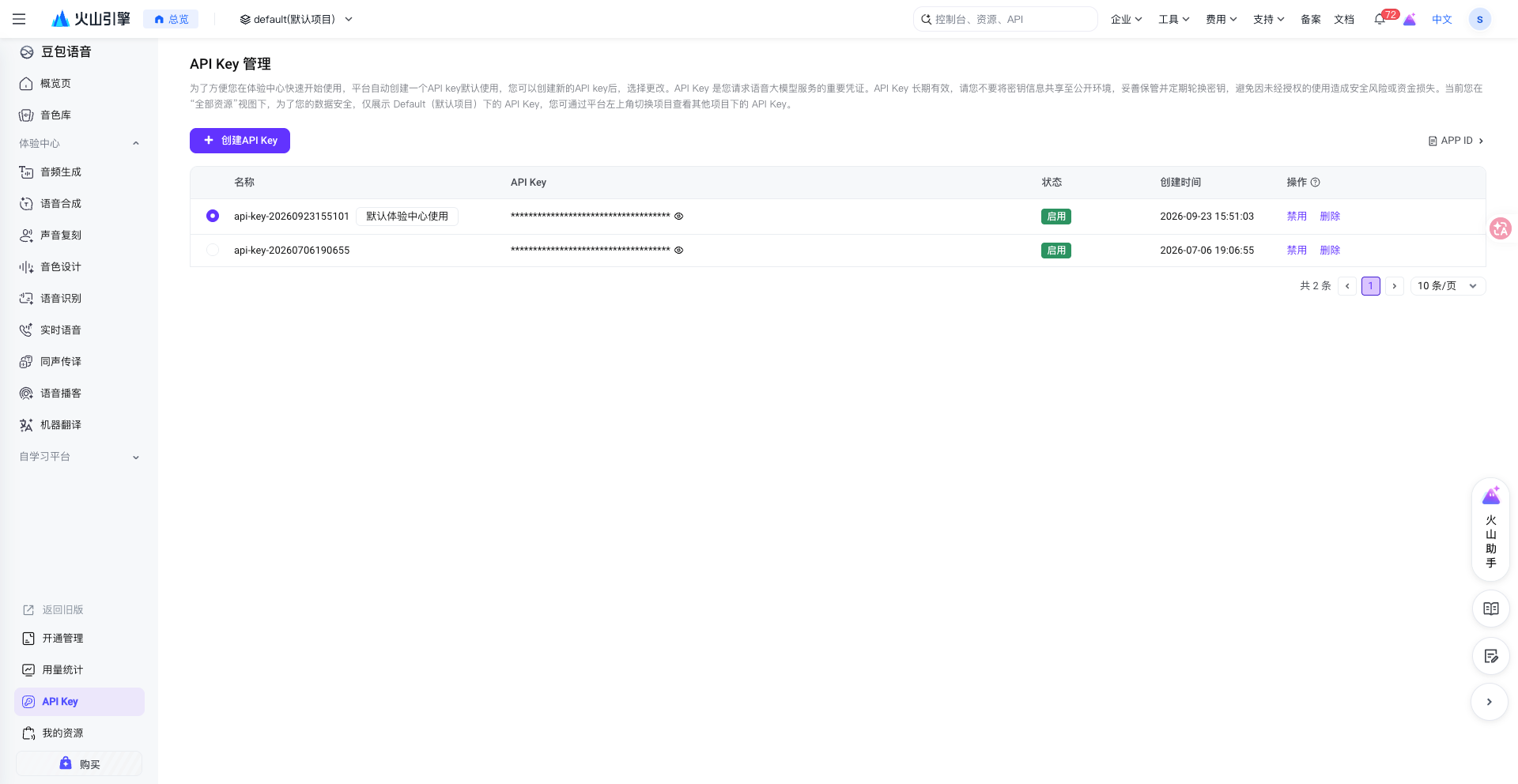Click the 购买 button
The width and height of the screenshot is (1518, 784).
(79, 763)
